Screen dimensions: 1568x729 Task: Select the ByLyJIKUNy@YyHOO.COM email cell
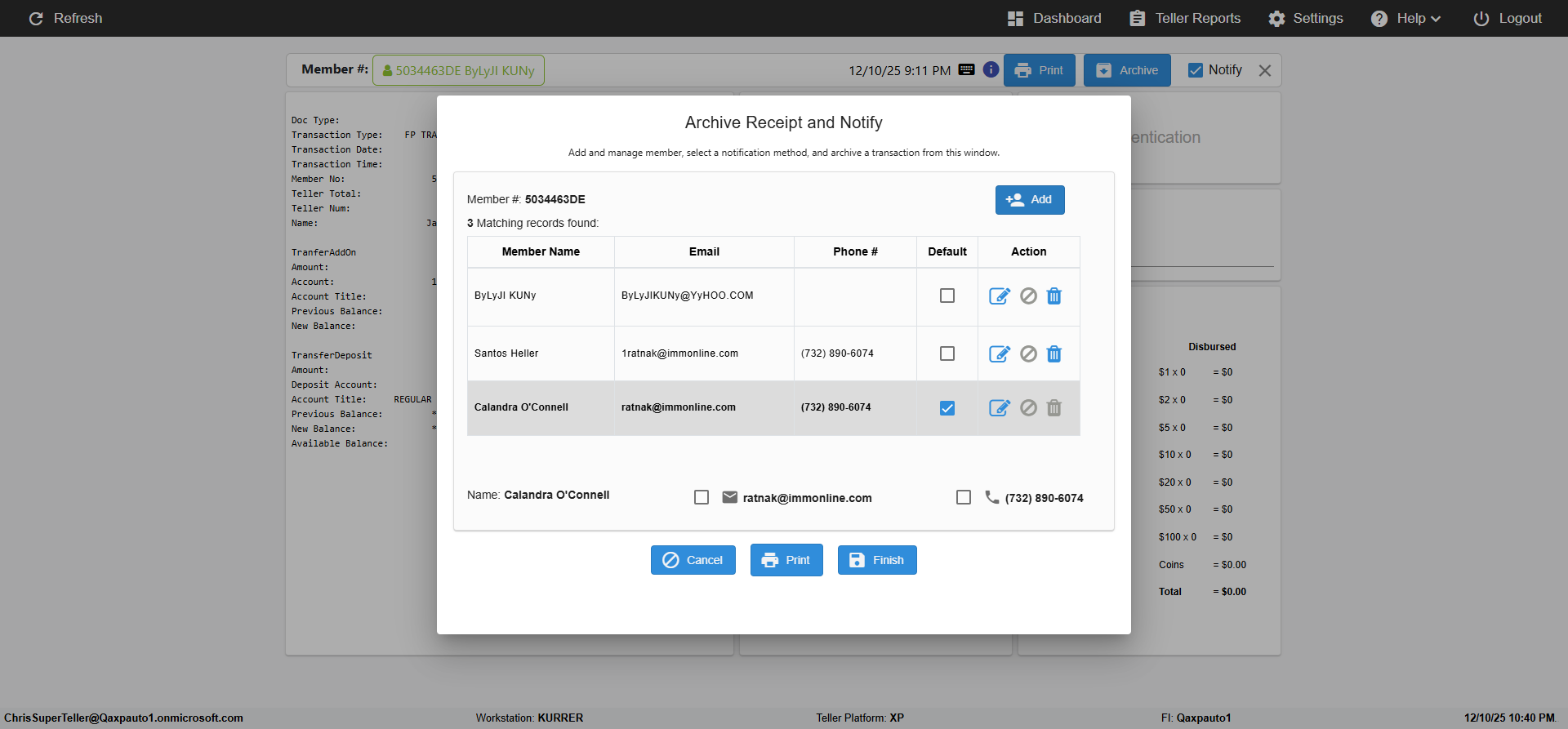(x=704, y=296)
